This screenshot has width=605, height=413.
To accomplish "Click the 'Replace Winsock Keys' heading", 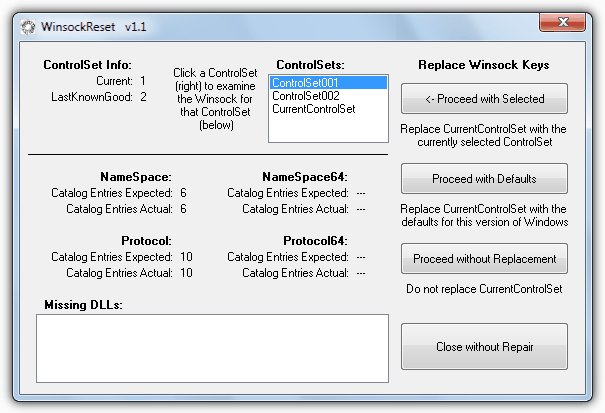I will [x=484, y=65].
